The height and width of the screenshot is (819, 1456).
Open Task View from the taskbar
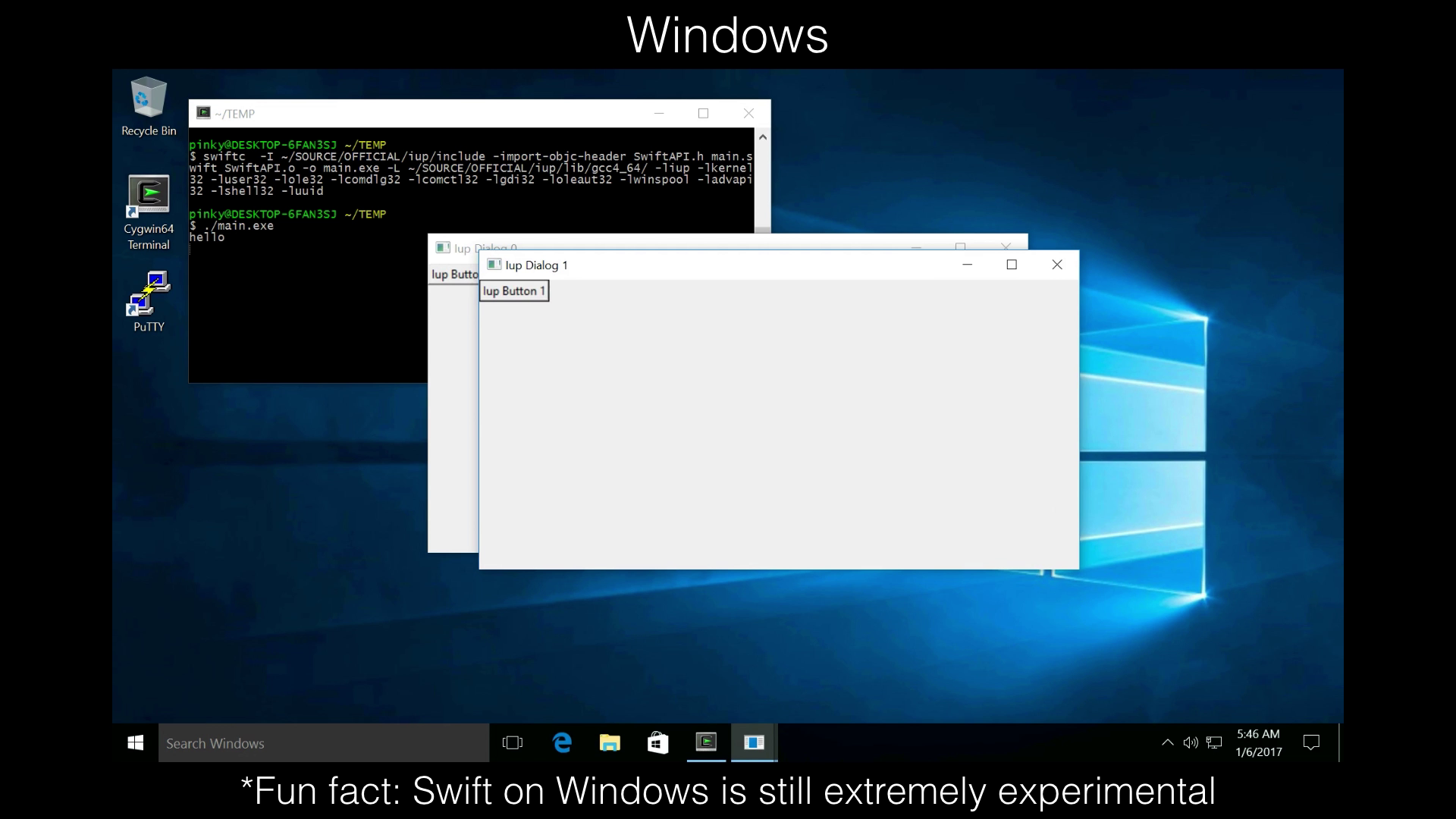click(513, 743)
